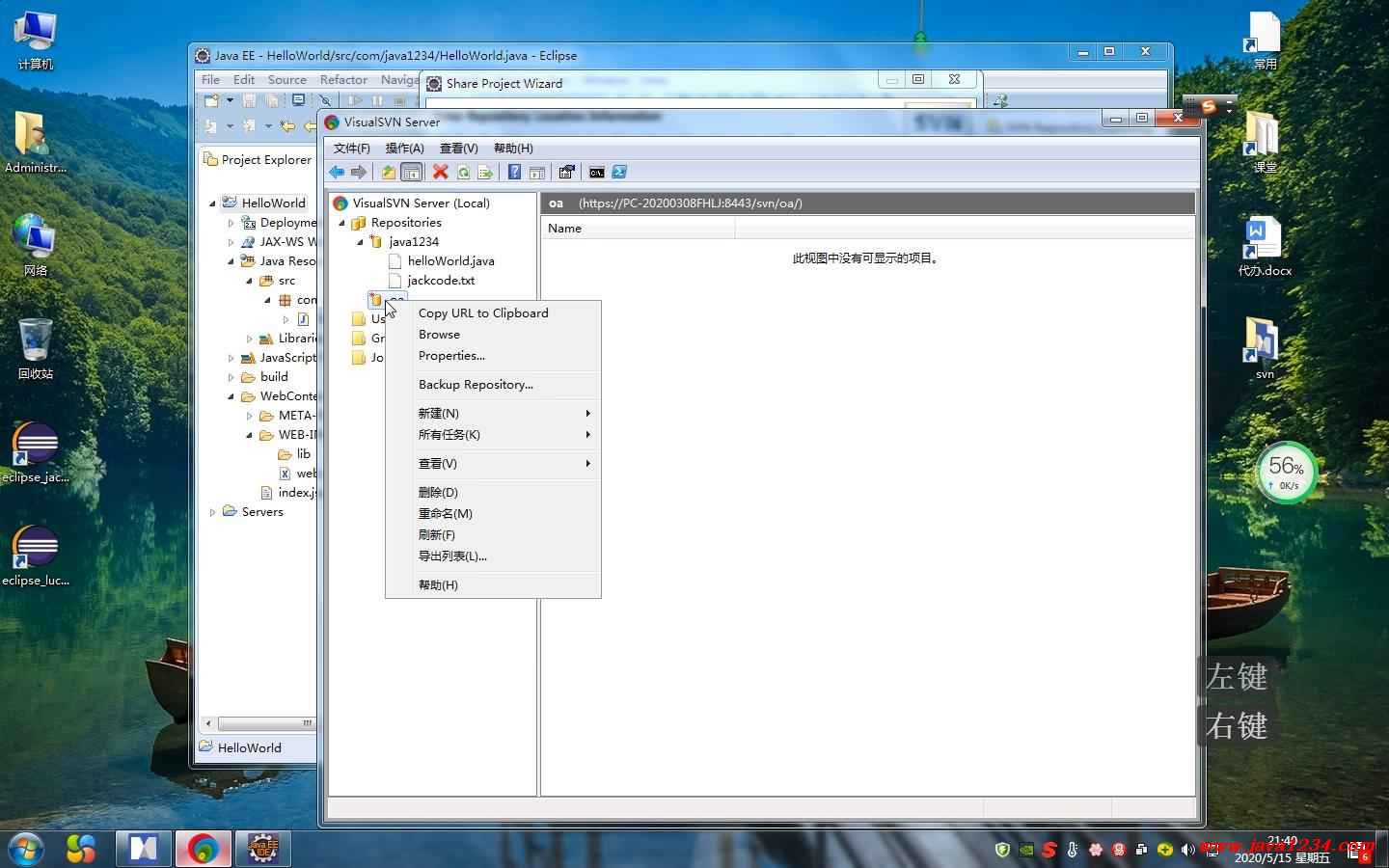Viewport: 1389px width, 868px height.
Task: Collapse the src folder node
Action: (249, 281)
